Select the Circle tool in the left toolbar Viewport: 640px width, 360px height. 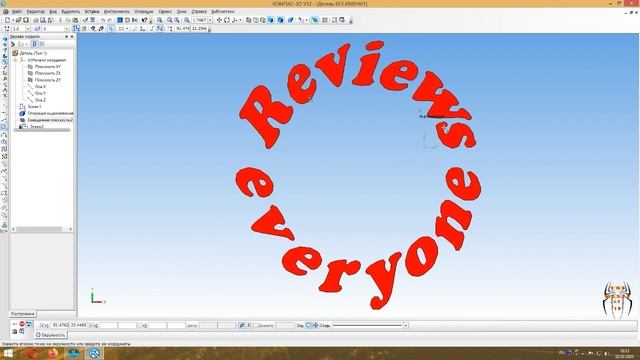click(4, 127)
